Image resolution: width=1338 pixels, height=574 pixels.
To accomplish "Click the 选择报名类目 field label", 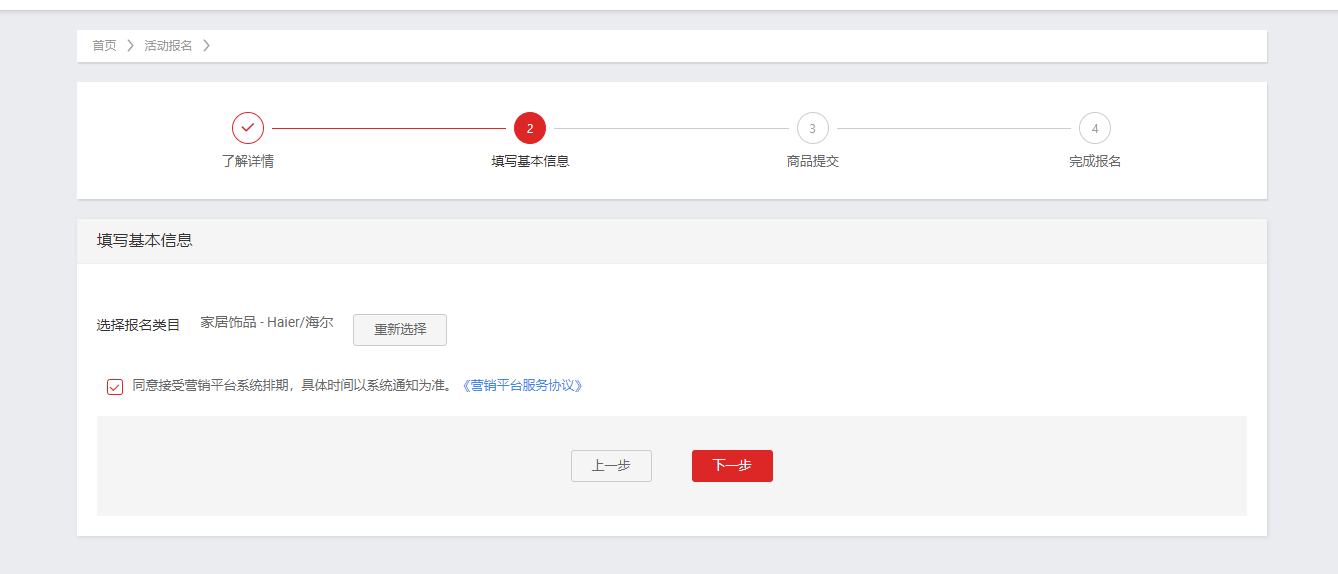I will pos(138,325).
